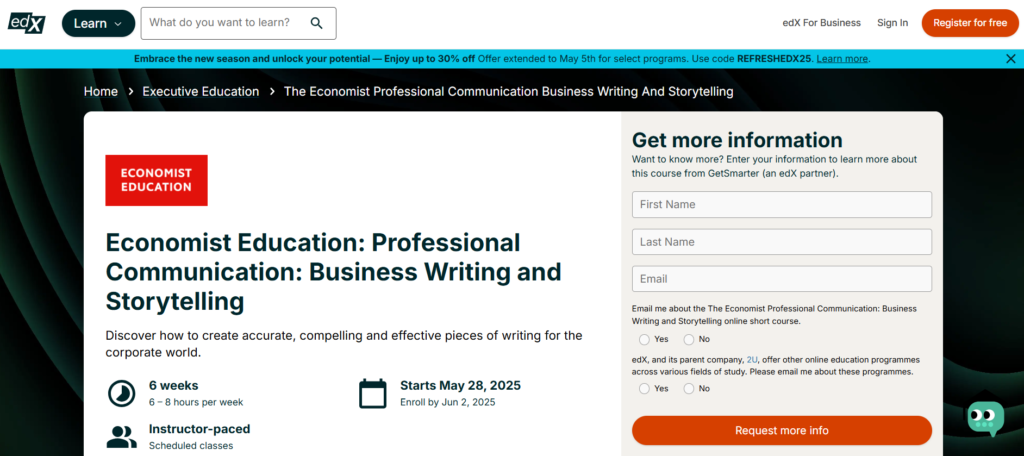Viewport: 1024px width, 456px height.
Task: Click the edX logo
Action: [27, 23]
